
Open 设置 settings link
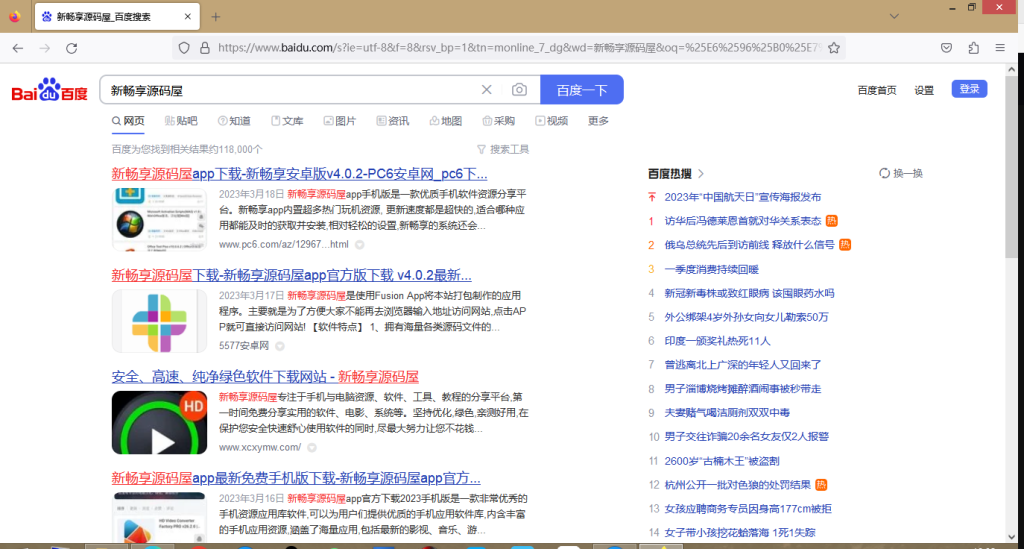pos(924,90)
